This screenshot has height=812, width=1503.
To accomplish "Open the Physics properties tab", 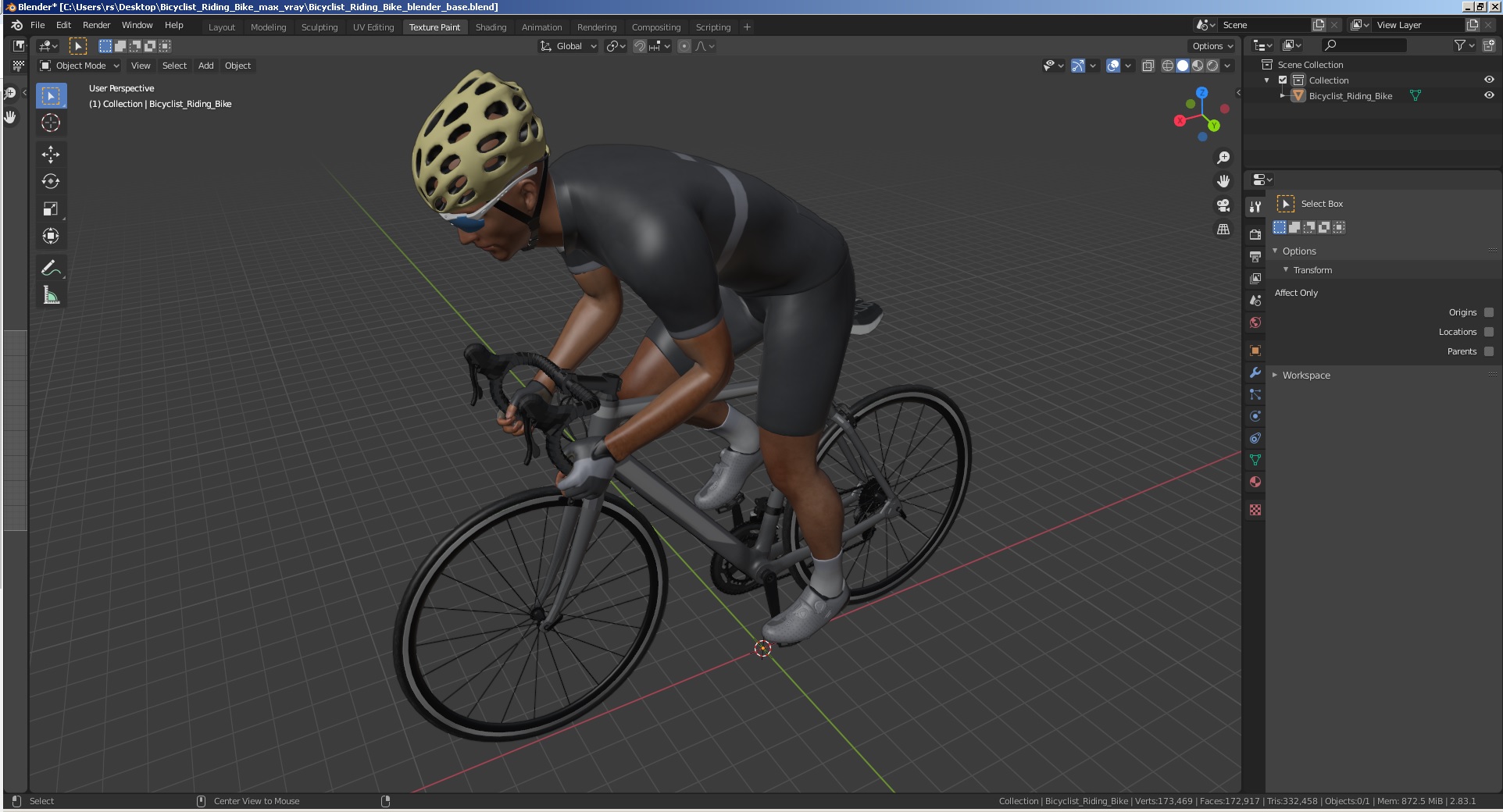I will (1255, 416).
